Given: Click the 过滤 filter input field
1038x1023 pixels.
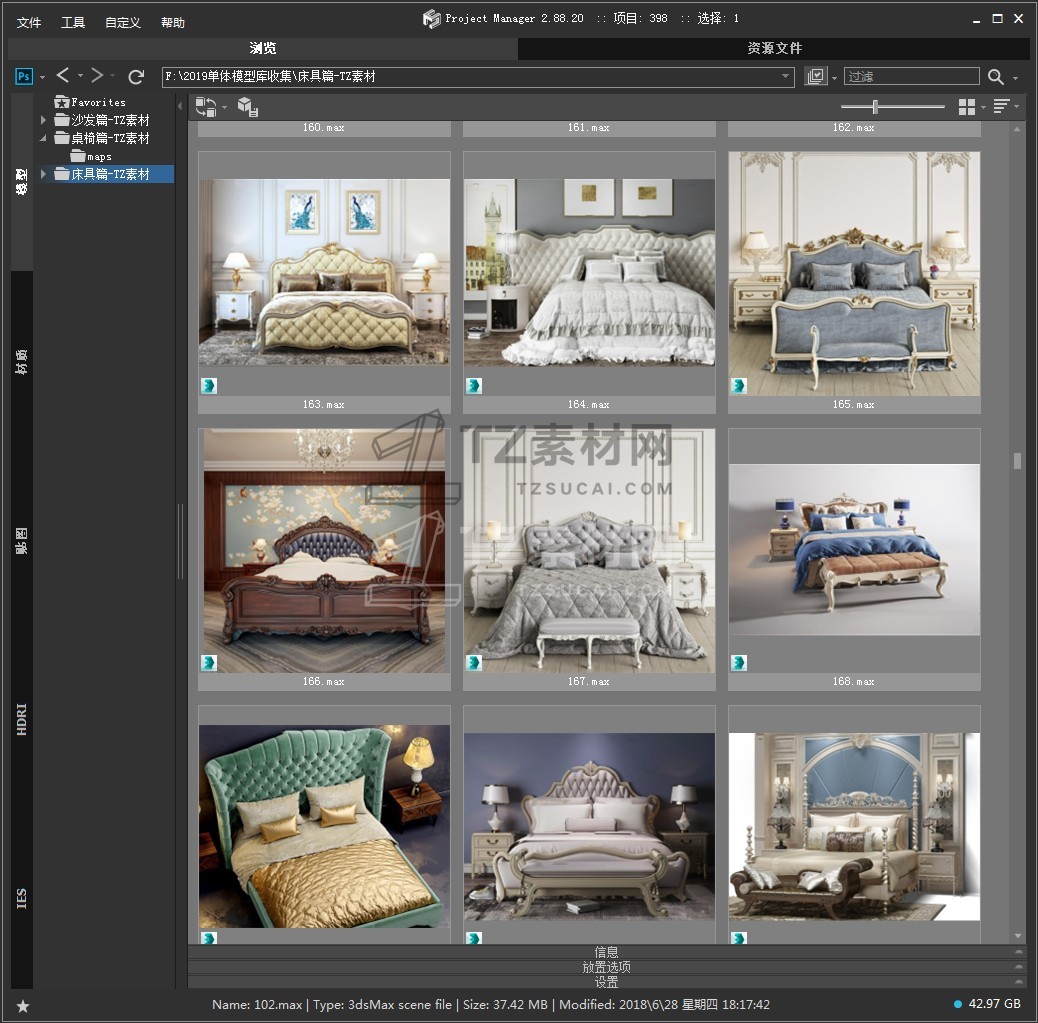Looking at the screenshot, I should tap(911, 76).
